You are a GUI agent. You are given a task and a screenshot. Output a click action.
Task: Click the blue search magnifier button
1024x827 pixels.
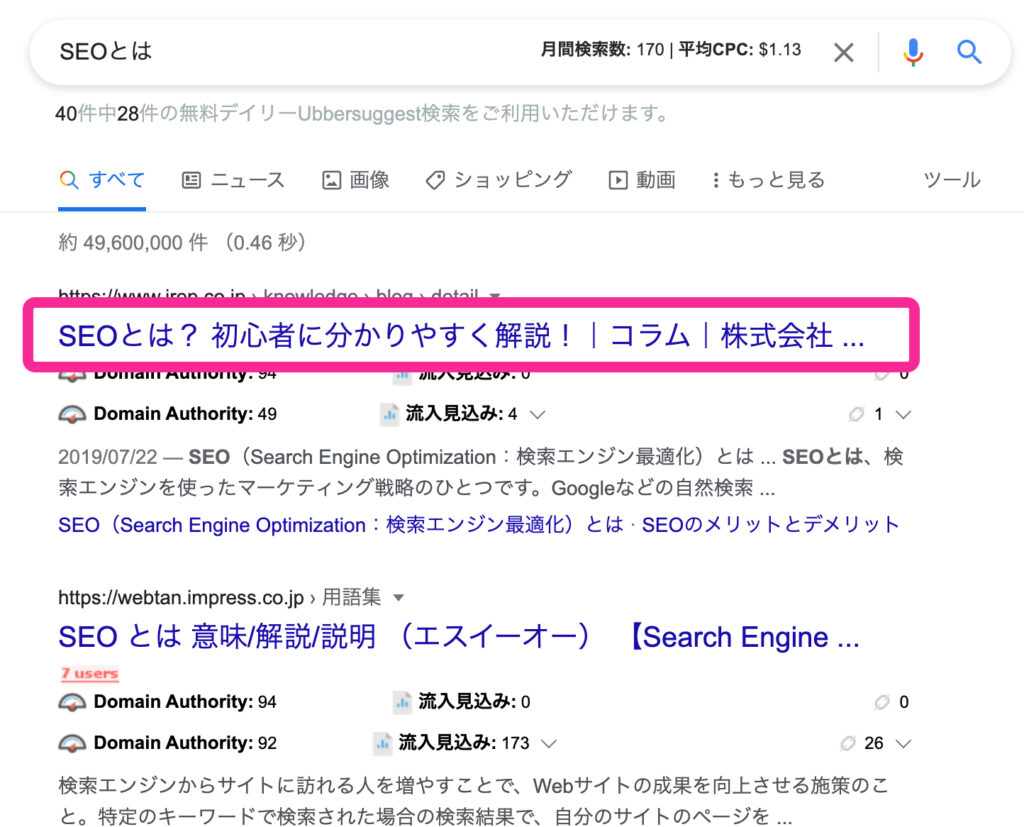point(969,52)
